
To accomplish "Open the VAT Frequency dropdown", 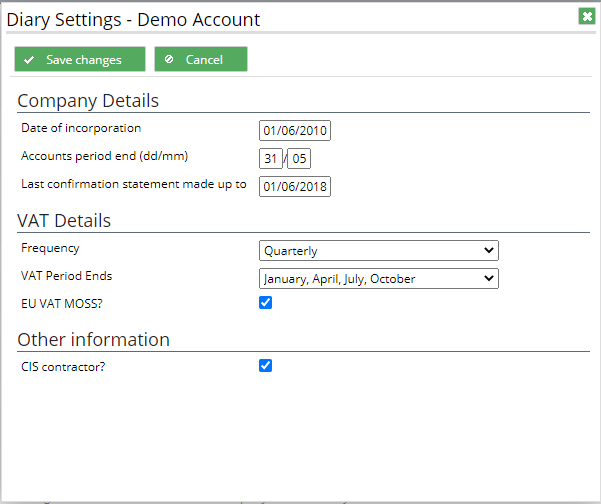I will pos(379,251).
